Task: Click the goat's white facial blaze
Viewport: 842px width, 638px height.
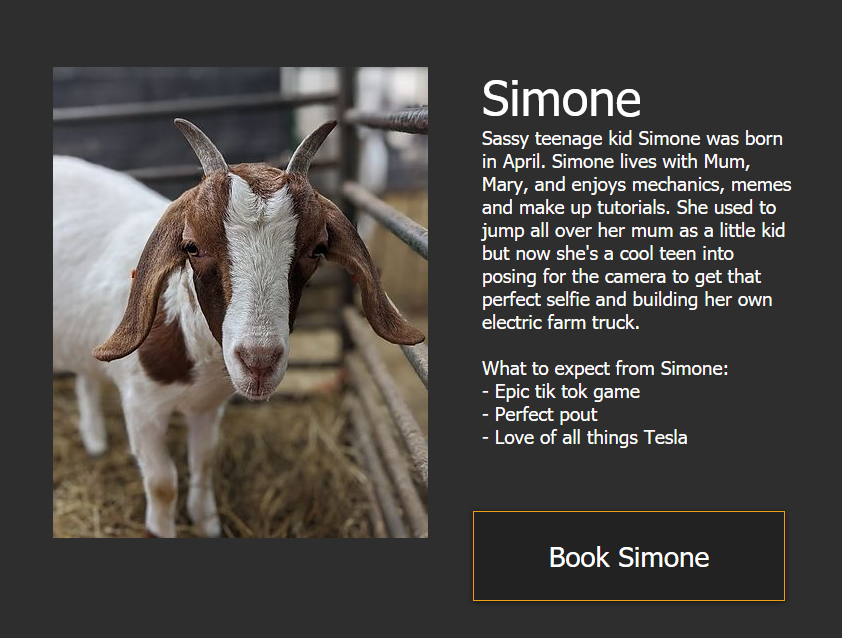Action: (259, 258)
